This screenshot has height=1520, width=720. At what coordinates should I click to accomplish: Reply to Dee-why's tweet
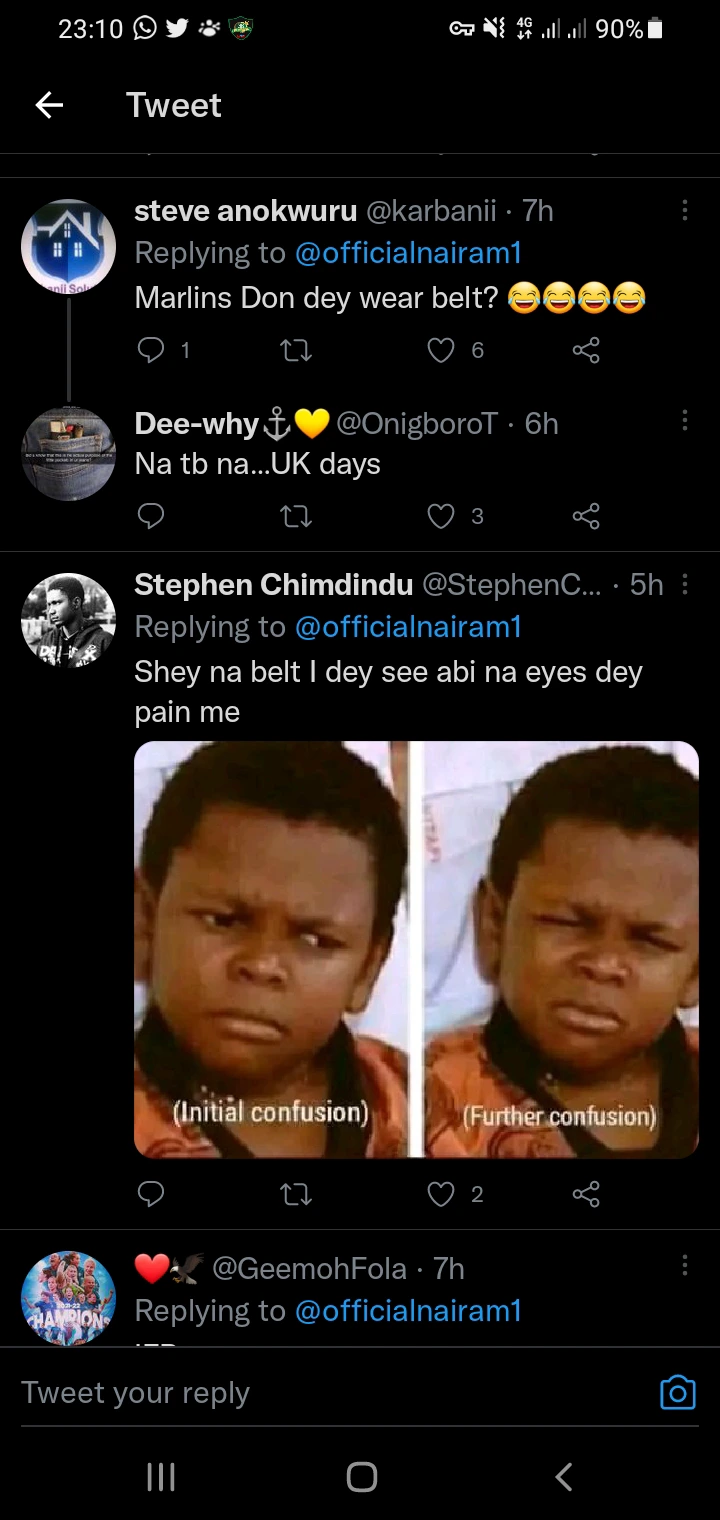pos(150,515)
